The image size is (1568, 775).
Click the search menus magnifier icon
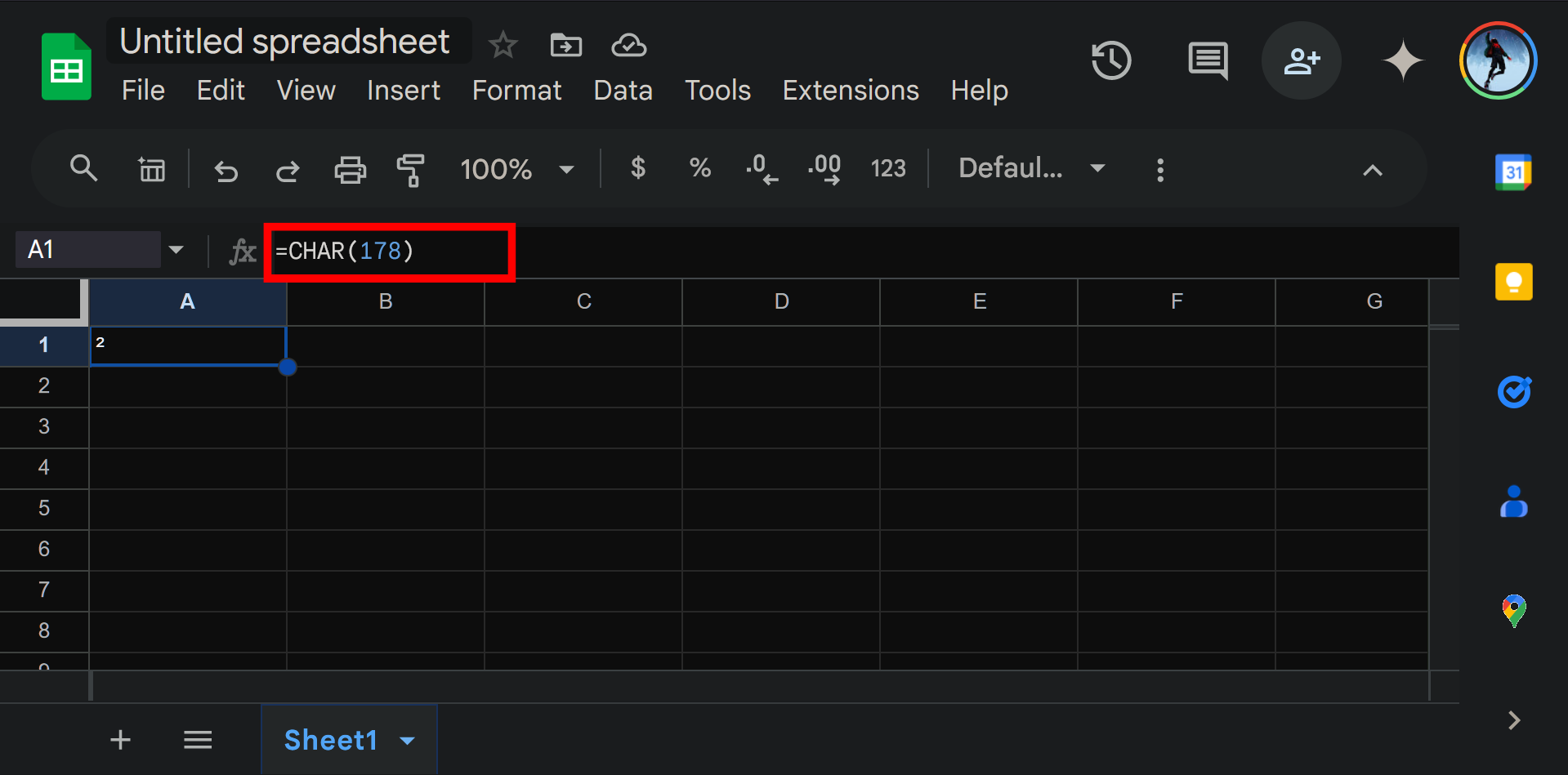pyautogui.click(x=83, y=169)
